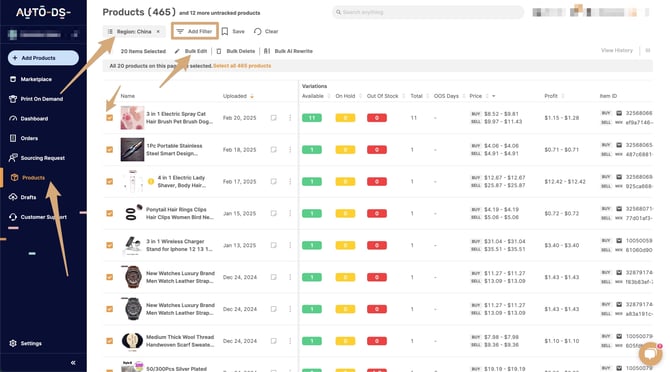Screen dimensions: 670x372
Task: Click yellow On Hold badge in cat brush row
Action: coord(345,118)
